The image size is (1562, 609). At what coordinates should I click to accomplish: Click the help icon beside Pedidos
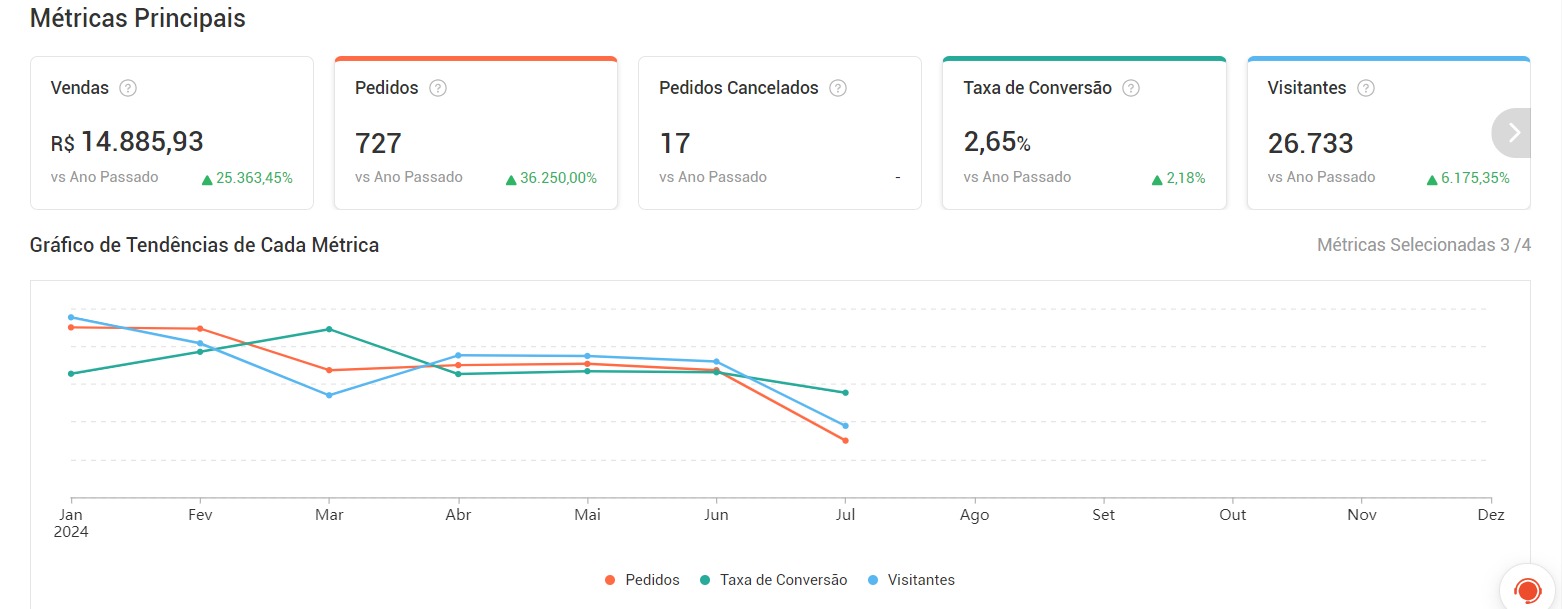point(438,88)
